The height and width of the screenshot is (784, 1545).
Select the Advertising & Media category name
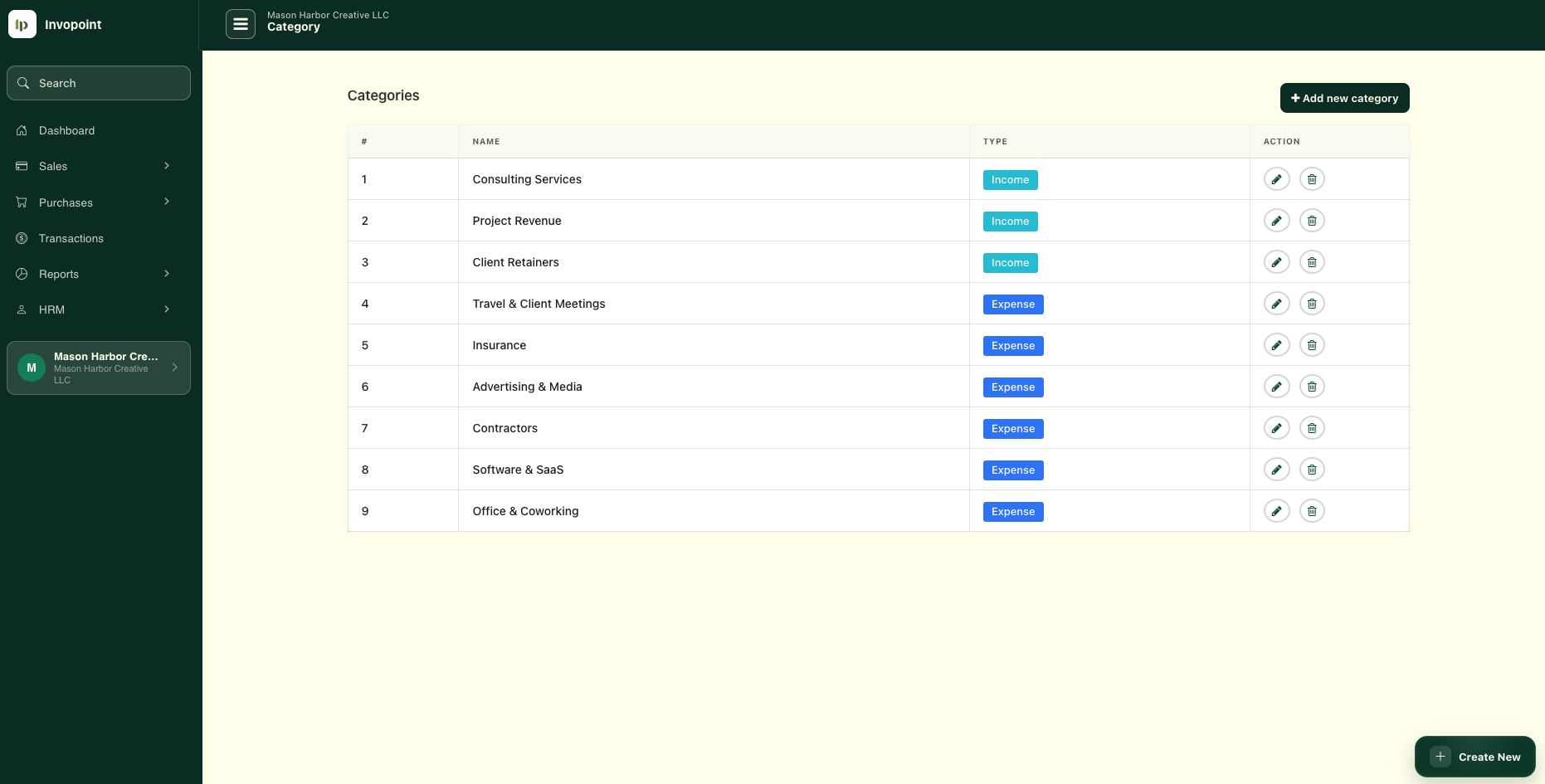(527, 387)
